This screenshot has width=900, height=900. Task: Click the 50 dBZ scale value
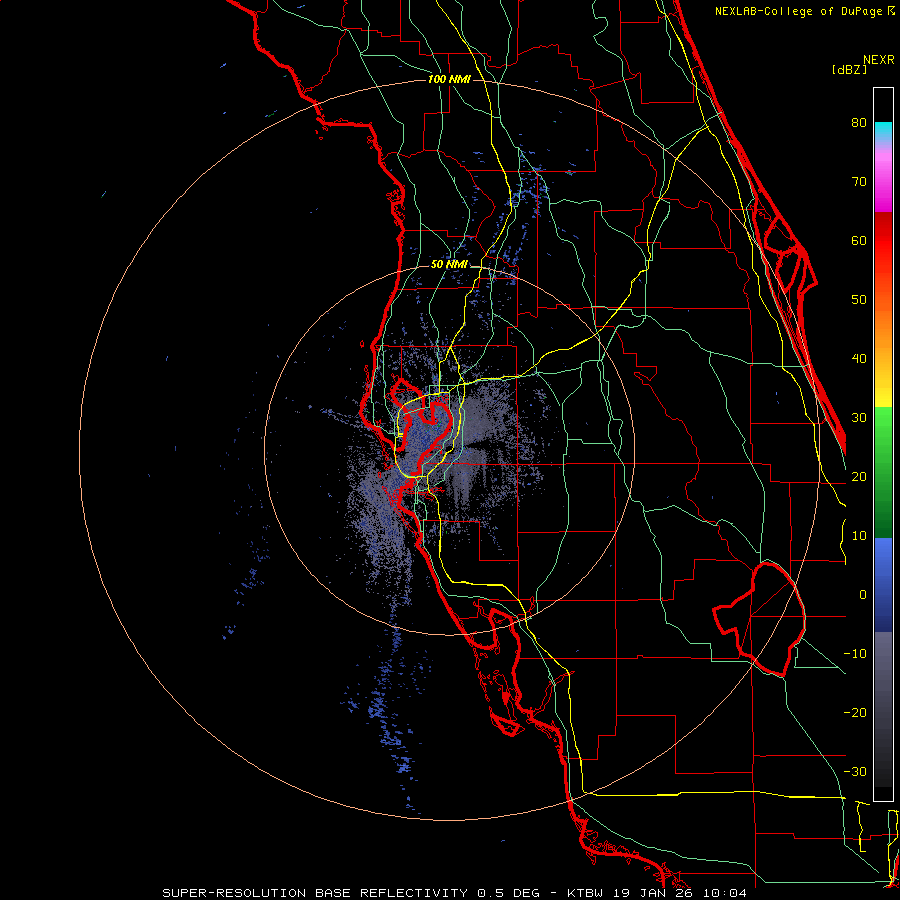tap(859, 300)
